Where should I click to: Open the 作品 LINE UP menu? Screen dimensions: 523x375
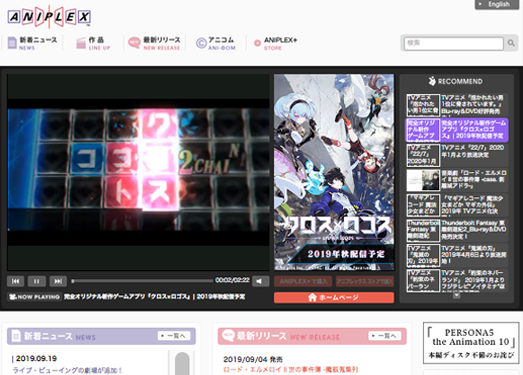(x=93, y=43)
